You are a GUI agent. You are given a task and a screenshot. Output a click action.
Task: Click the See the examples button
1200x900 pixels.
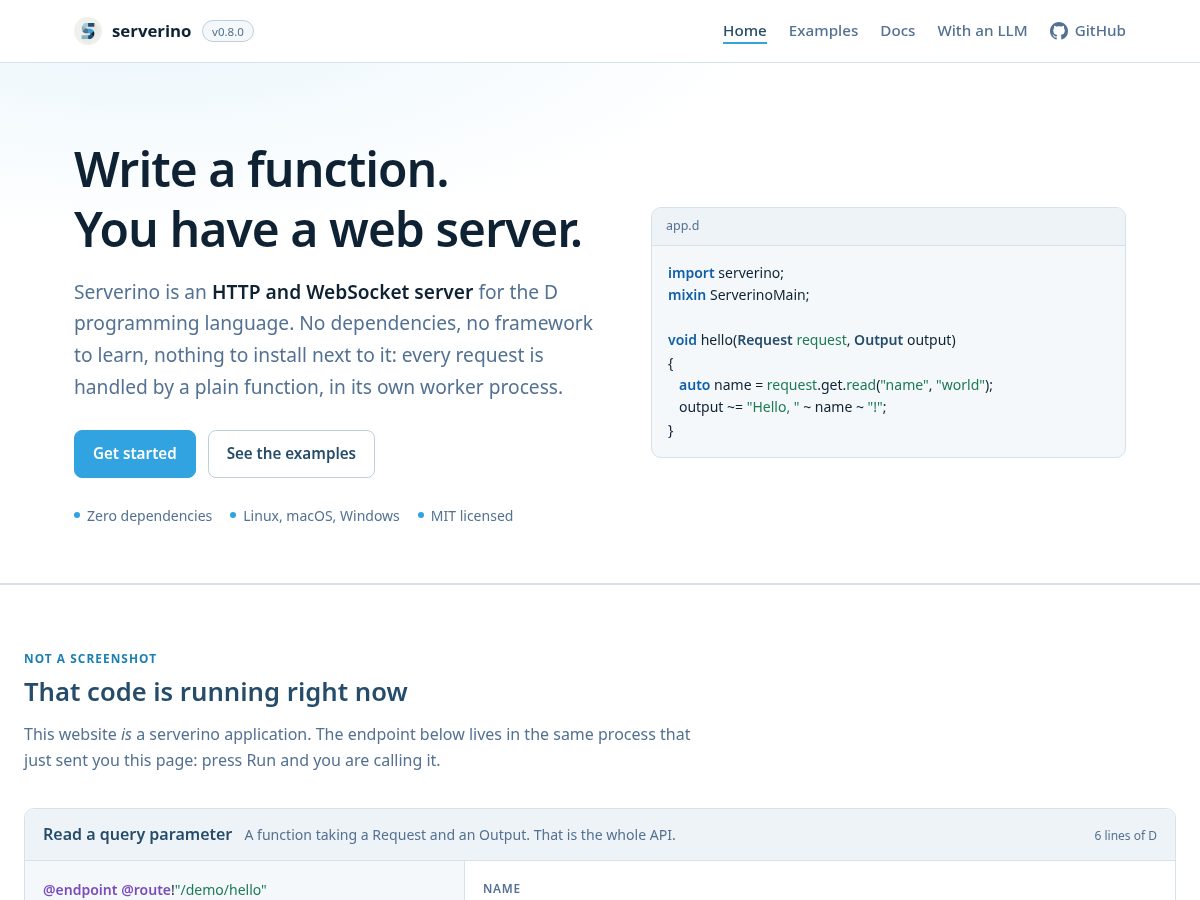pyautogui.click(x=291, y=454)
